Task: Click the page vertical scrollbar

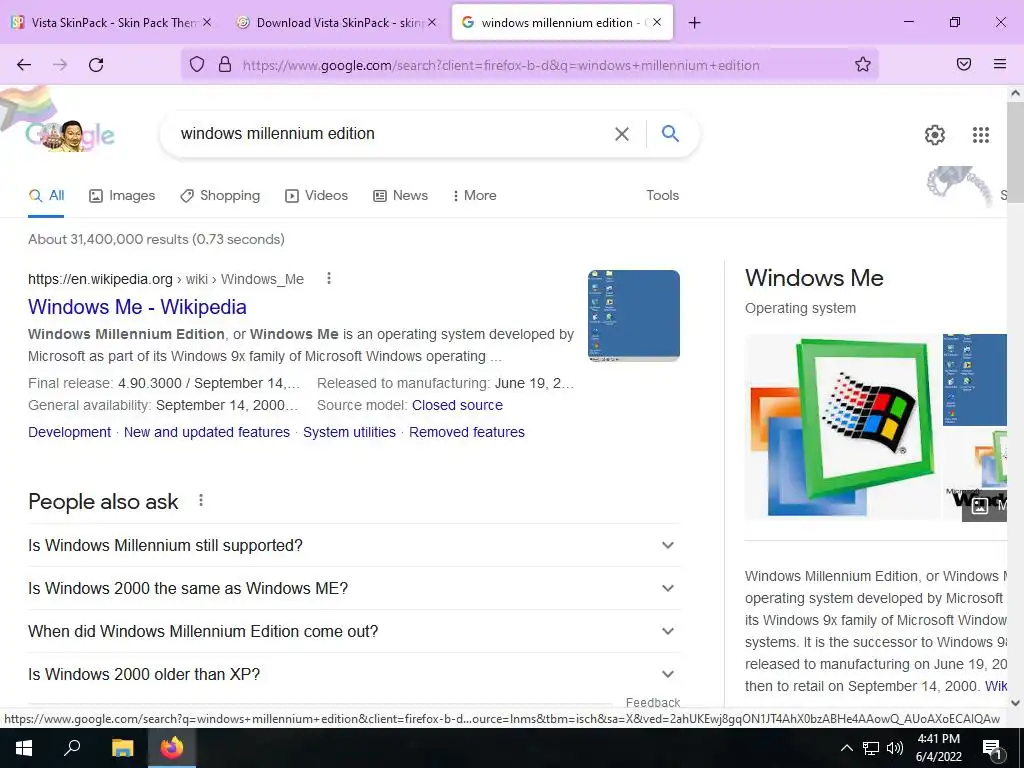Action: click(x=1016, y=153)
